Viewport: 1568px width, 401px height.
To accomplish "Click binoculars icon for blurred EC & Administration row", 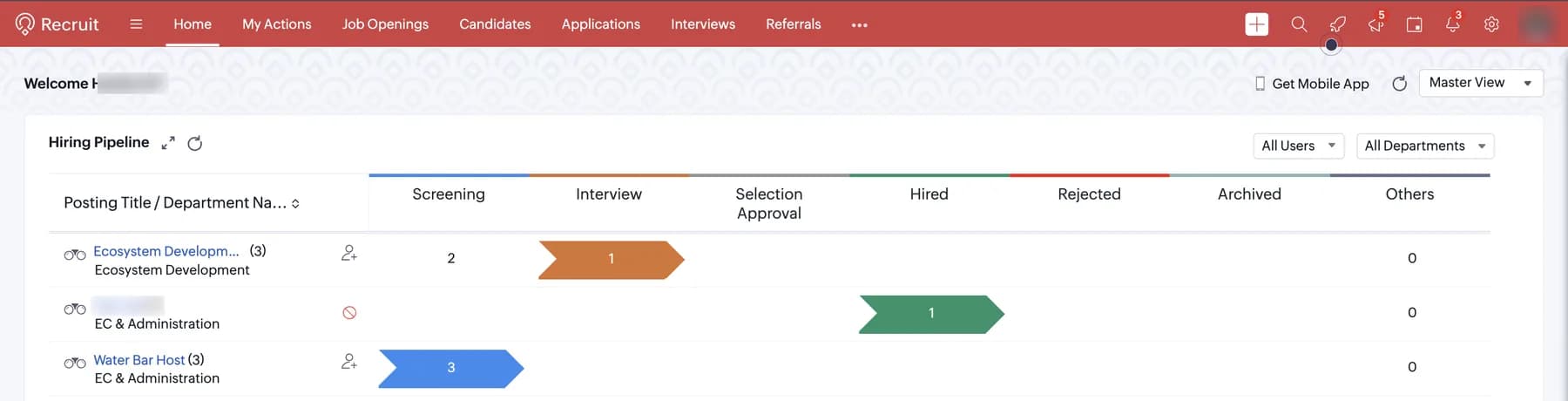I will point(75,309).
